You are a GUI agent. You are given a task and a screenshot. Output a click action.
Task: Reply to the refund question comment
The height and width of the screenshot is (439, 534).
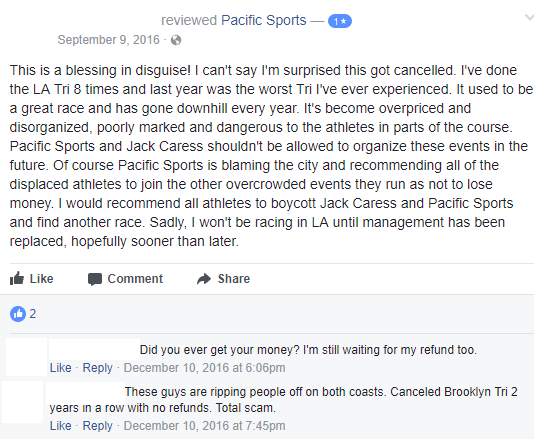pyautogui.click(x=97, y=368)
